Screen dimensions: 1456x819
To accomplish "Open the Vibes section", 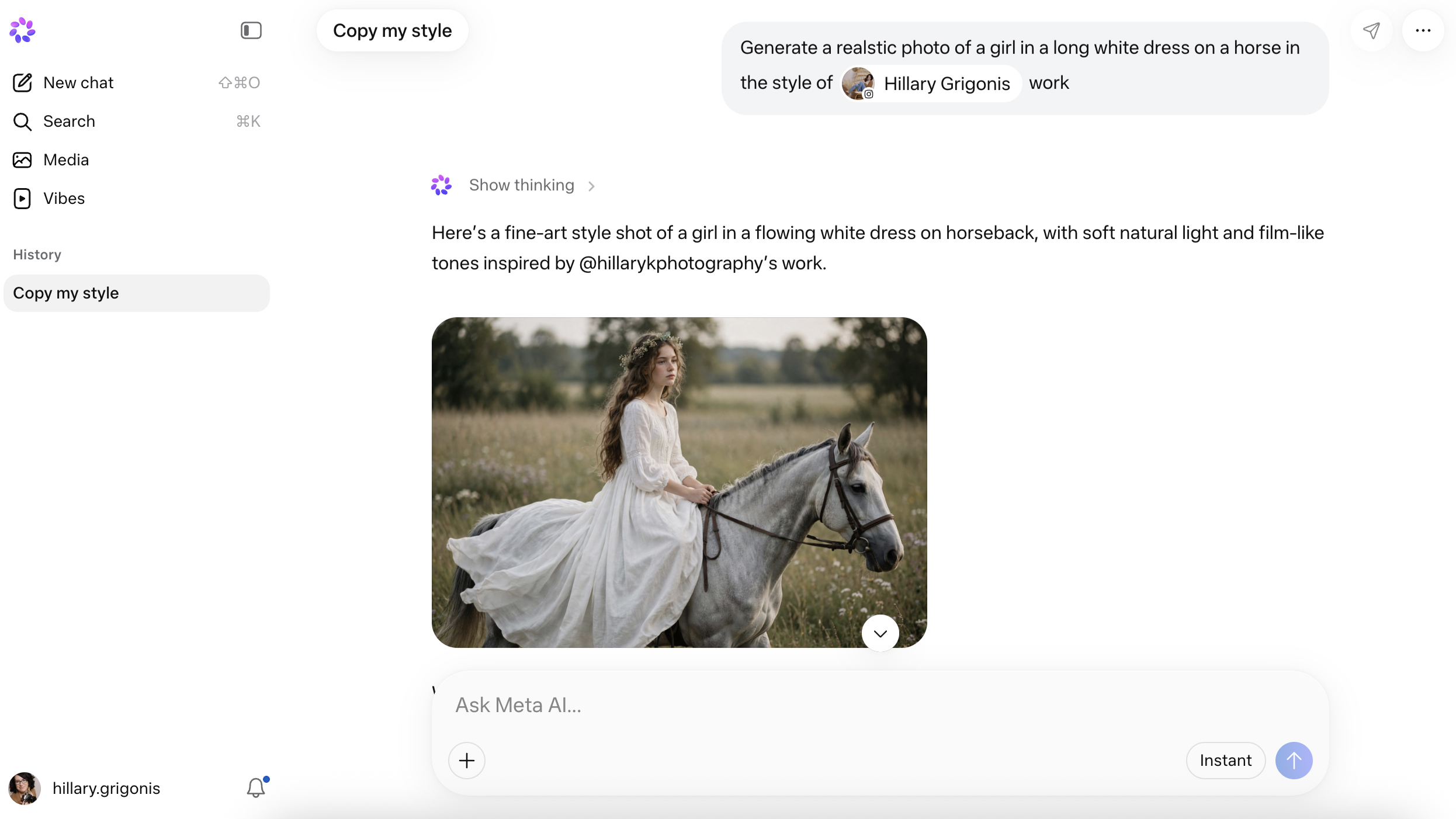I will tap(137, 199).
